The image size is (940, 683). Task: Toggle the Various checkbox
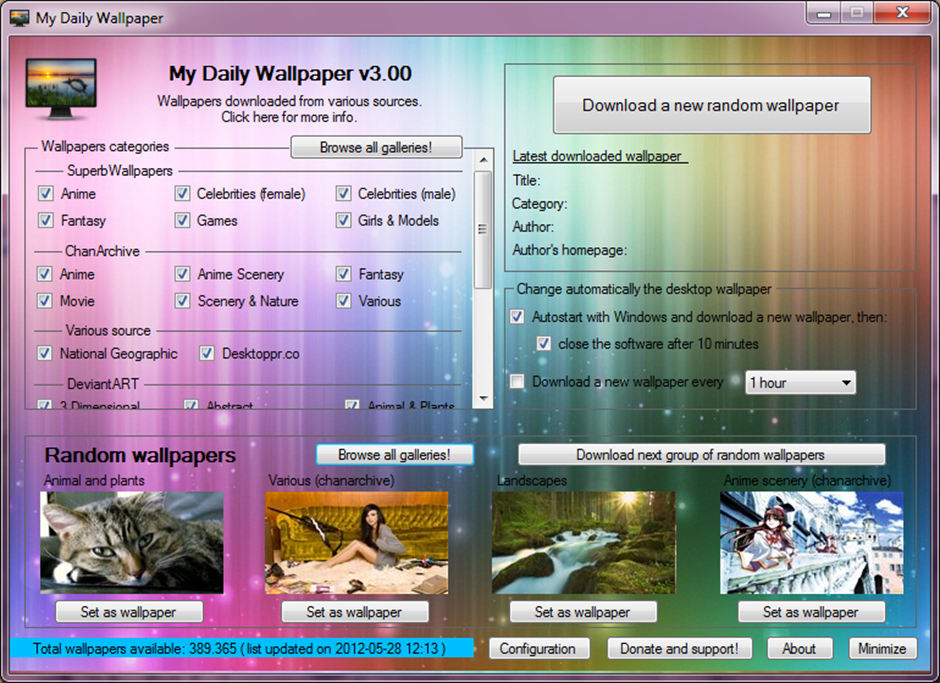click(343, 301)
